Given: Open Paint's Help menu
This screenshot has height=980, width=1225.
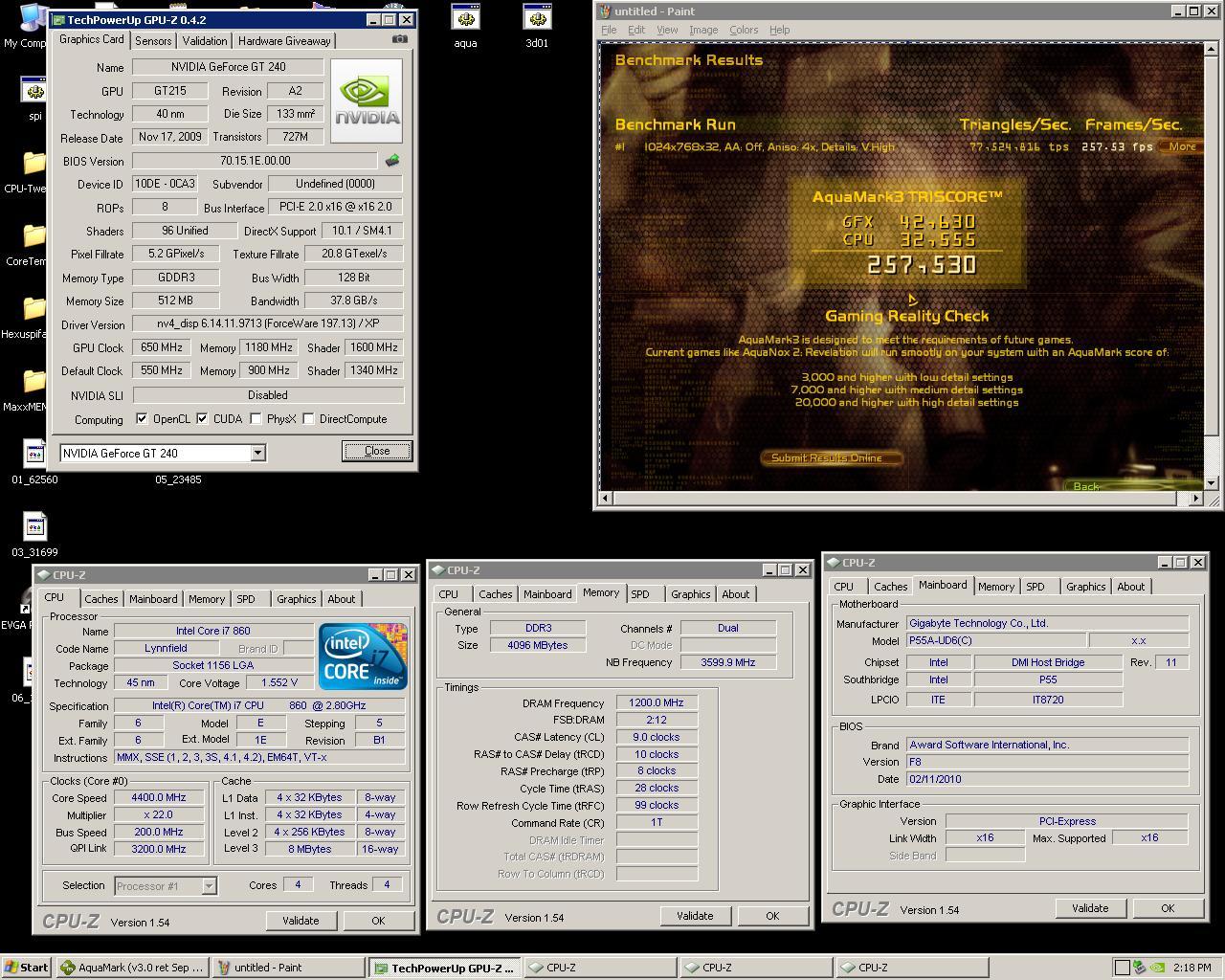Looking at the screenshot, I should coord(780,30).
